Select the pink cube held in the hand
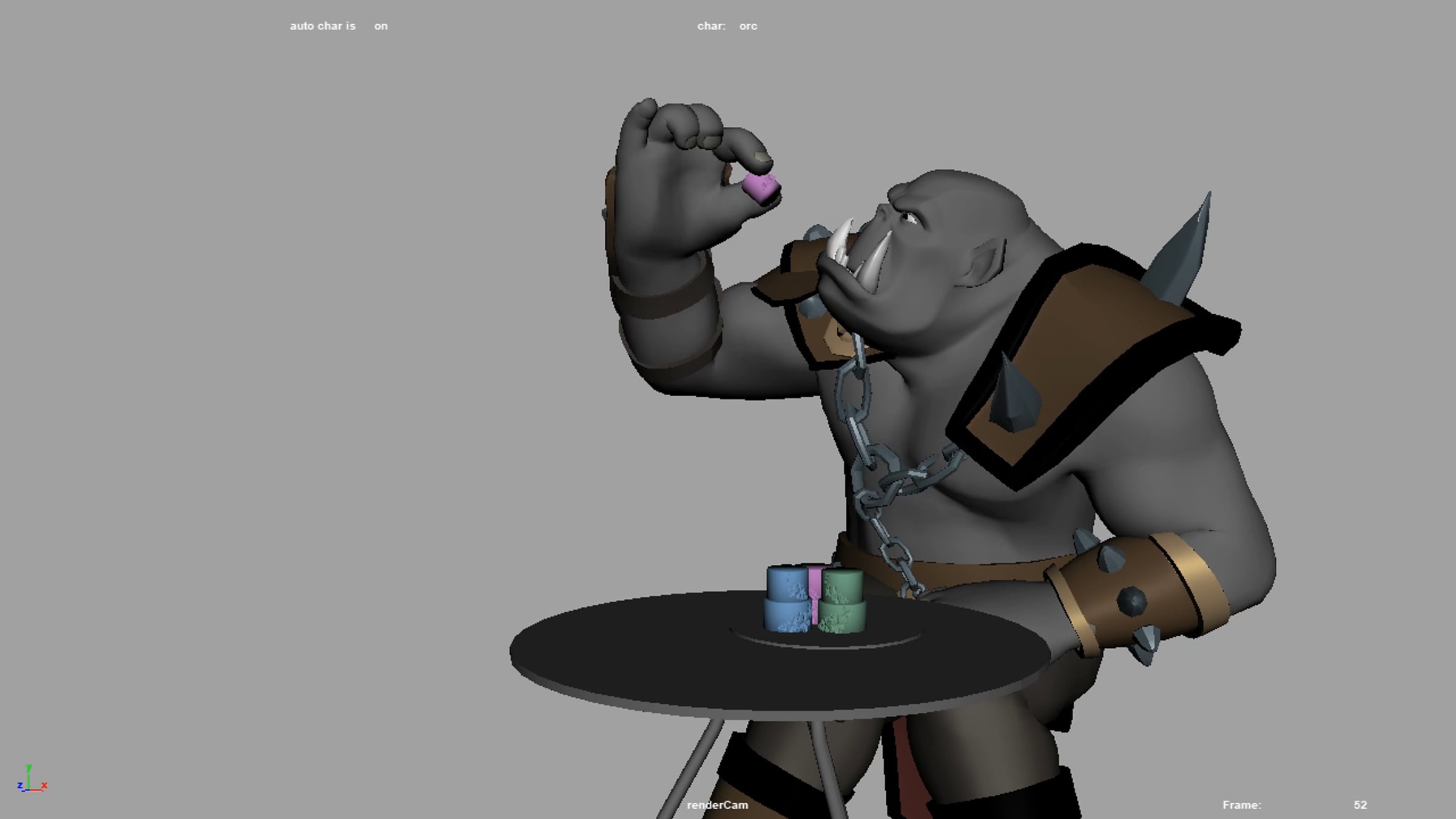 761,187
